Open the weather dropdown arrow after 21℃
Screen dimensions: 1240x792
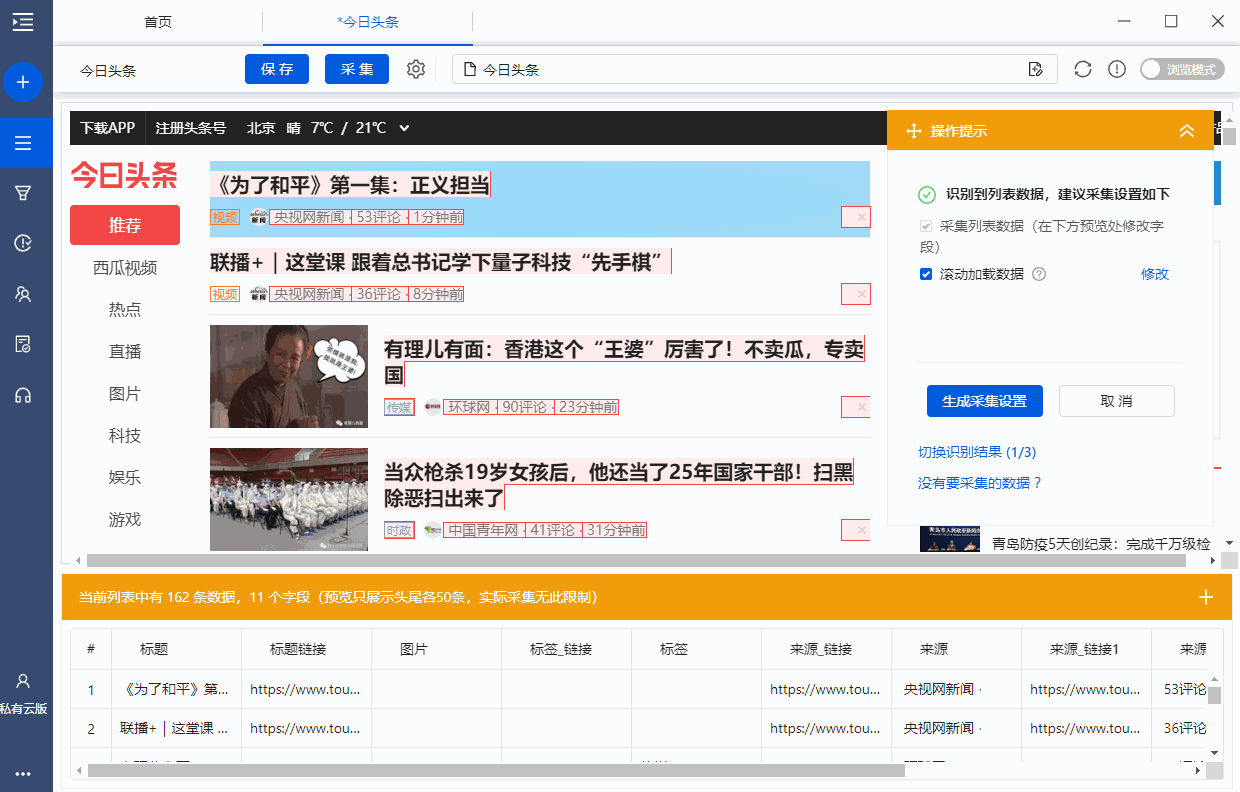403,128
